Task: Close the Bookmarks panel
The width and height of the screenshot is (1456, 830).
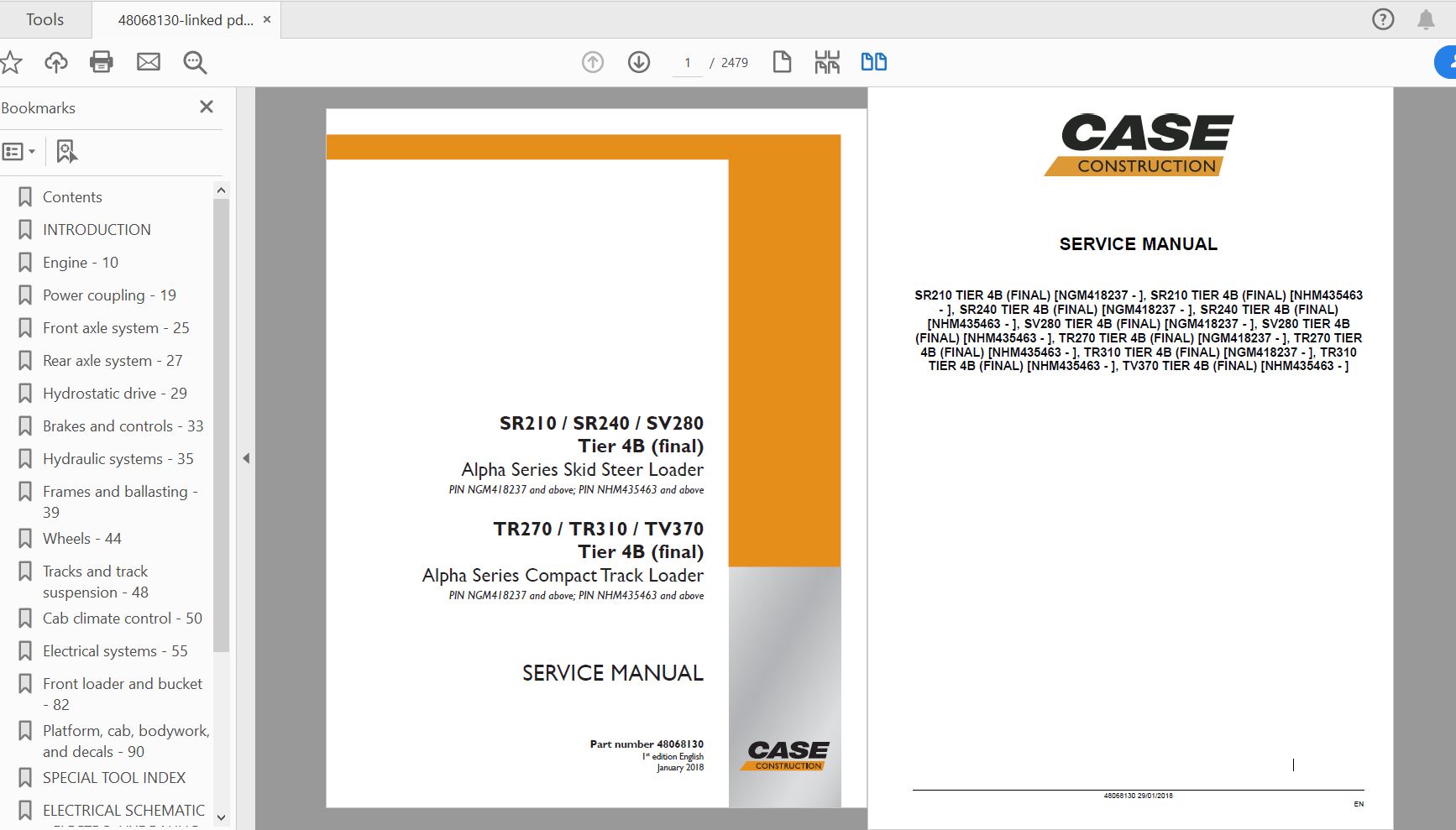Action: click(207, 107)
